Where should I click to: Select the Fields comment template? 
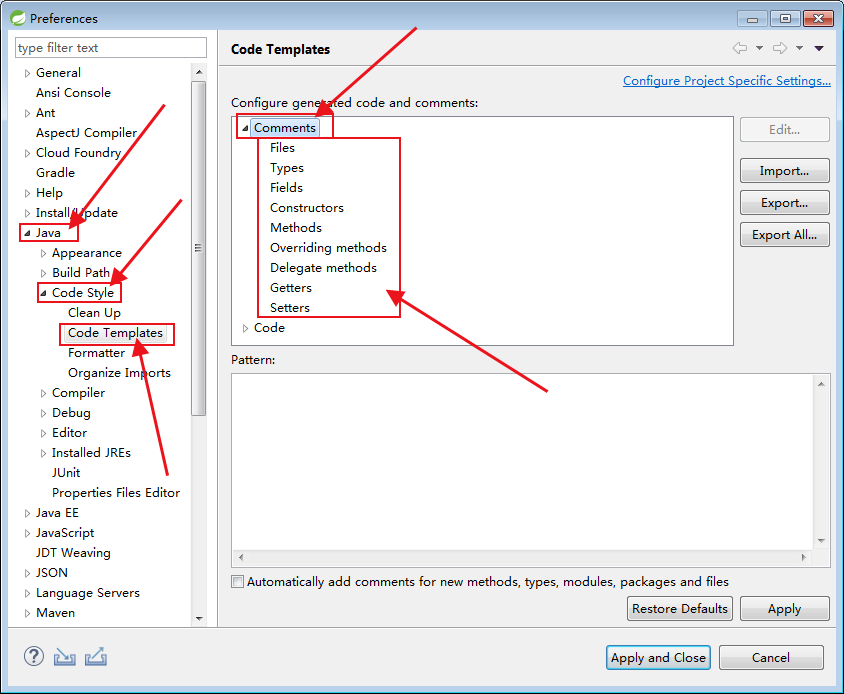[286, 187]
